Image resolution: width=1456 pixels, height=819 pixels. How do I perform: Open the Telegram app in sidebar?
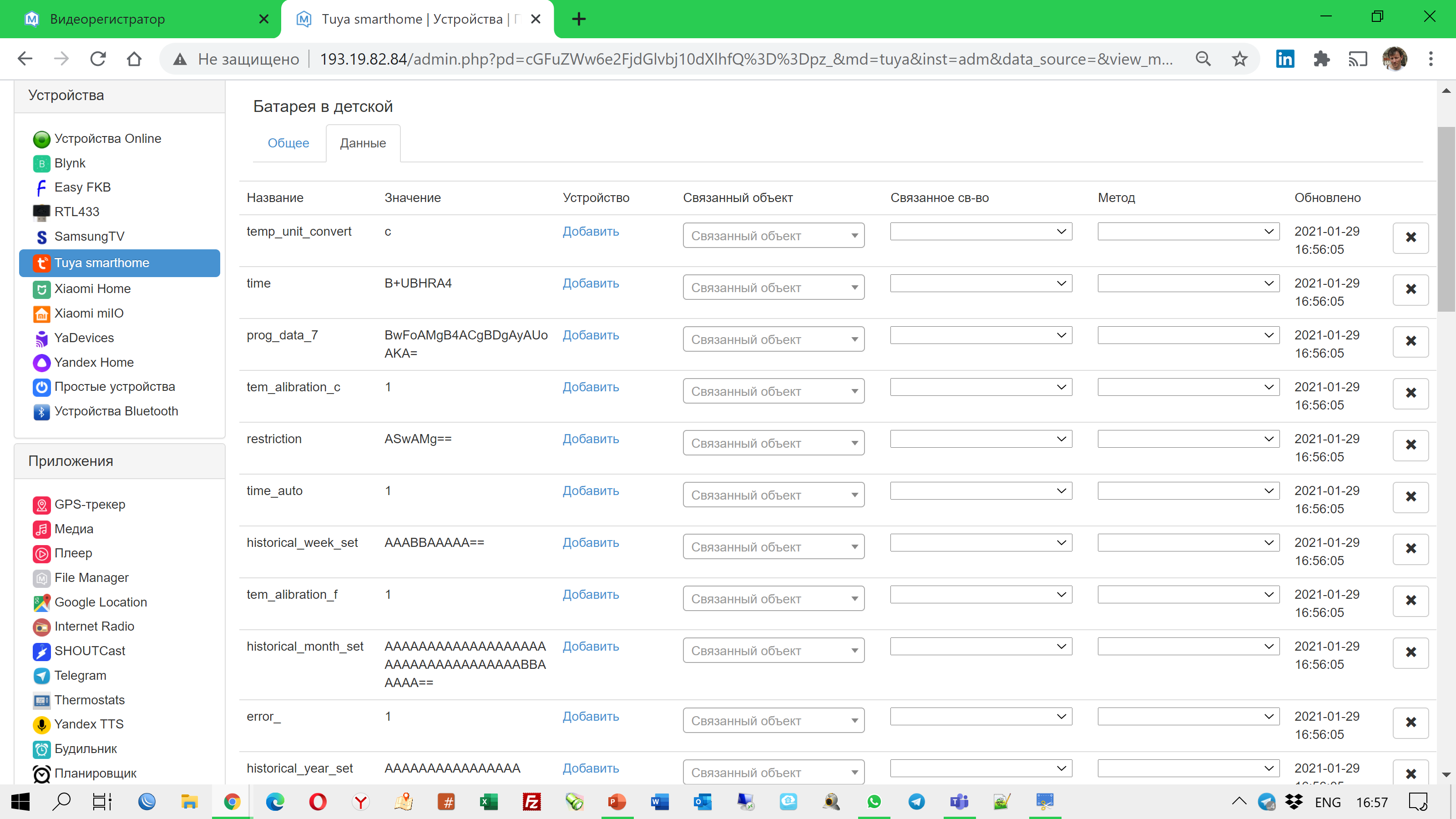79,675
